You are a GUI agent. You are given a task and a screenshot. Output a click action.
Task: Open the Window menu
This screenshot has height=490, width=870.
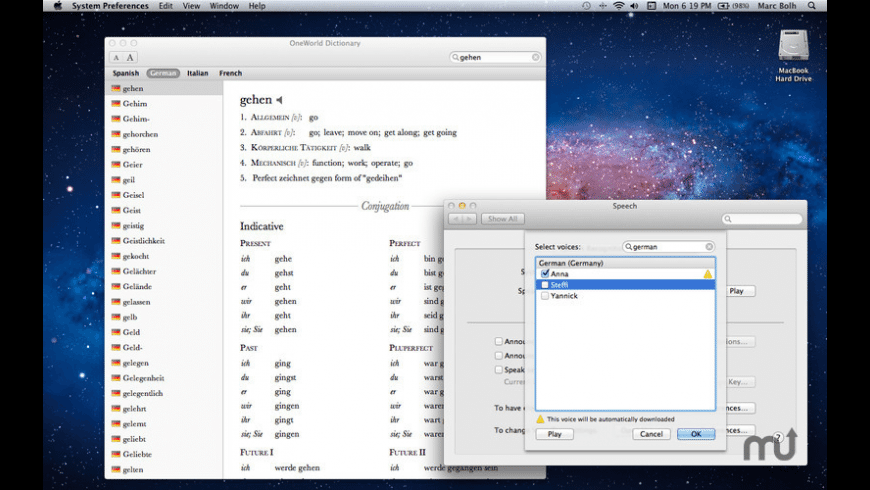click(x=224, y=6)
